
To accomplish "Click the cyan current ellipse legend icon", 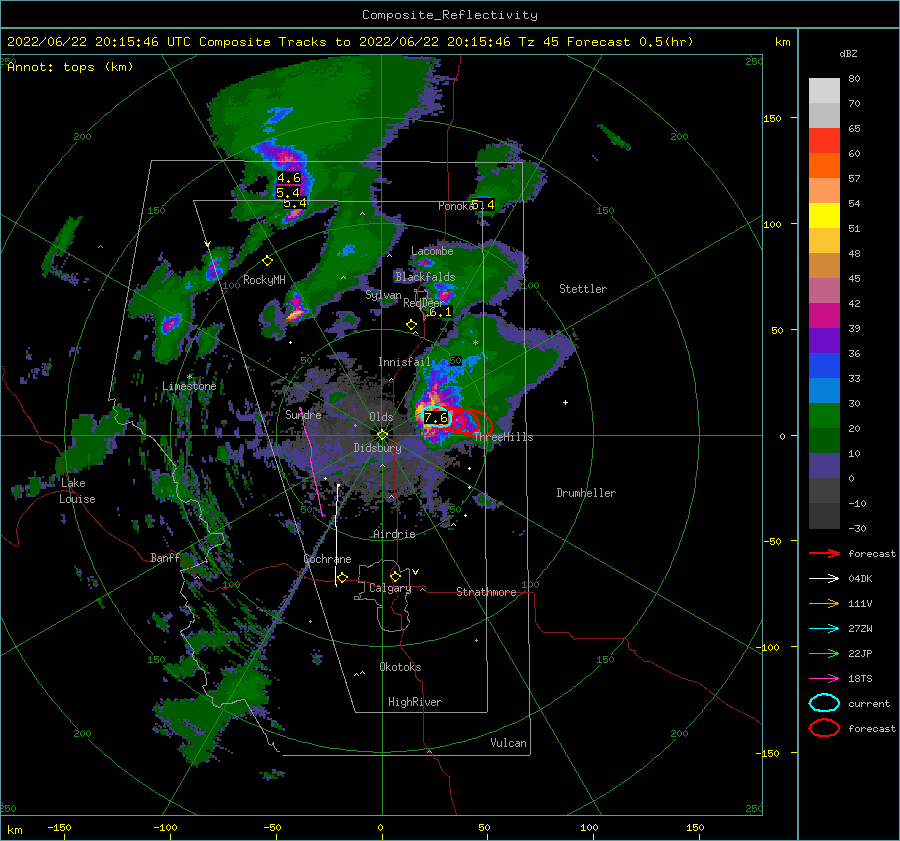I will tap(824, 703).
